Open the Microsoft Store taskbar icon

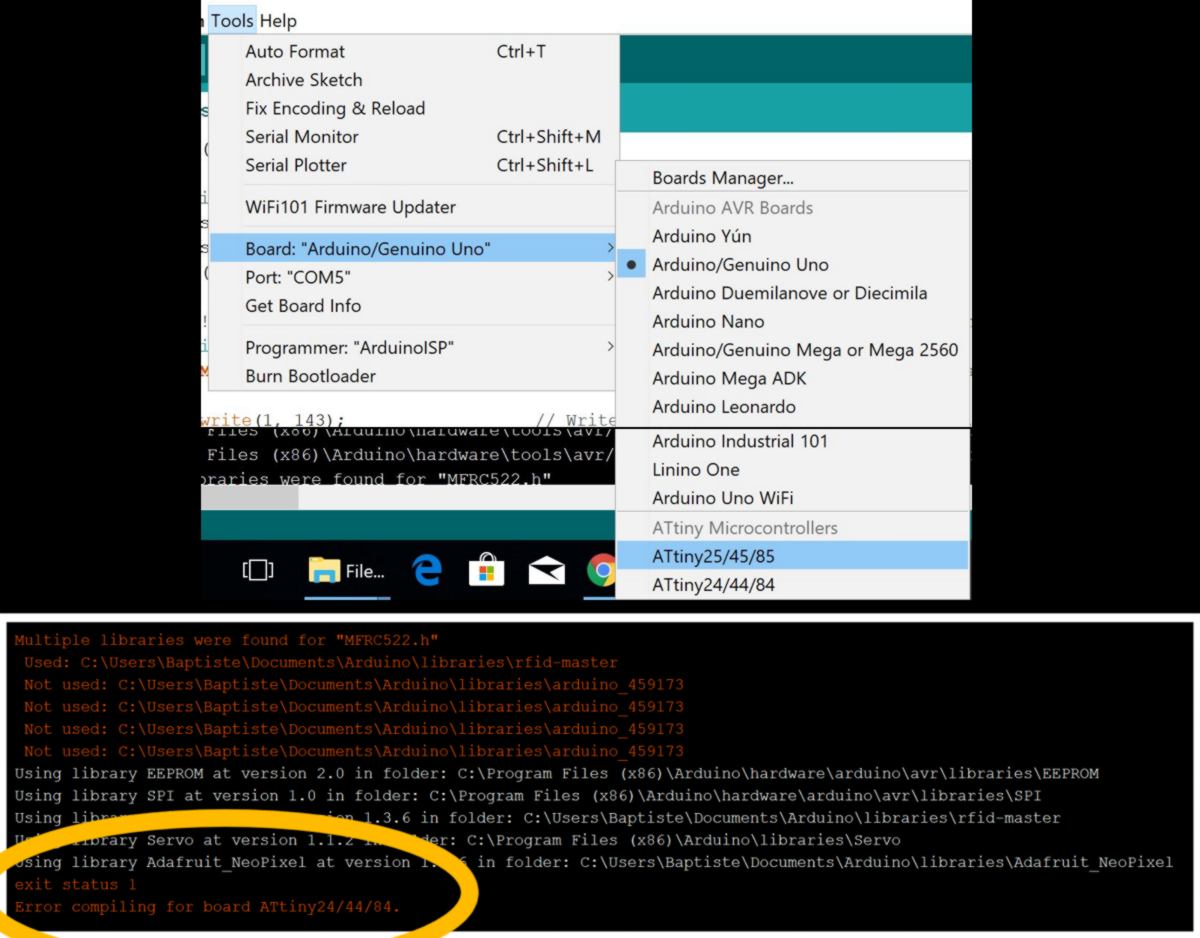[x=486, y=570]
